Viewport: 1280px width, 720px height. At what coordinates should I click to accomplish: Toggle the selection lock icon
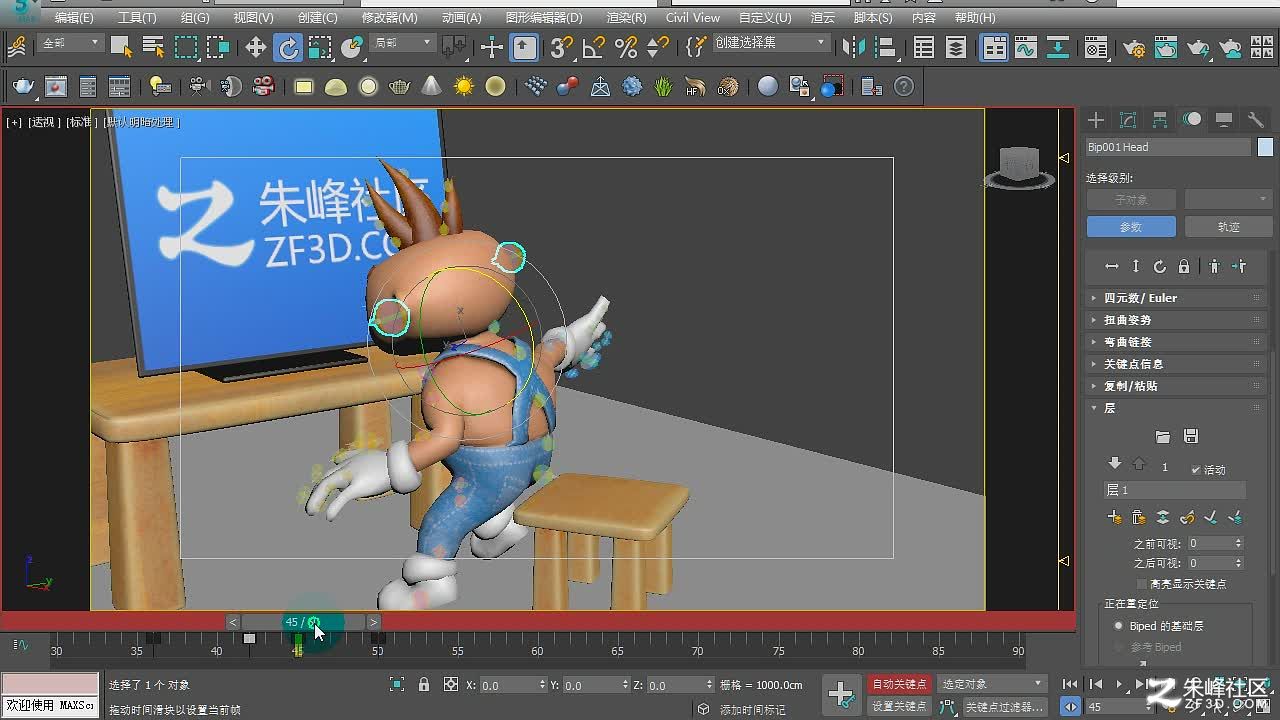[424, 685]
